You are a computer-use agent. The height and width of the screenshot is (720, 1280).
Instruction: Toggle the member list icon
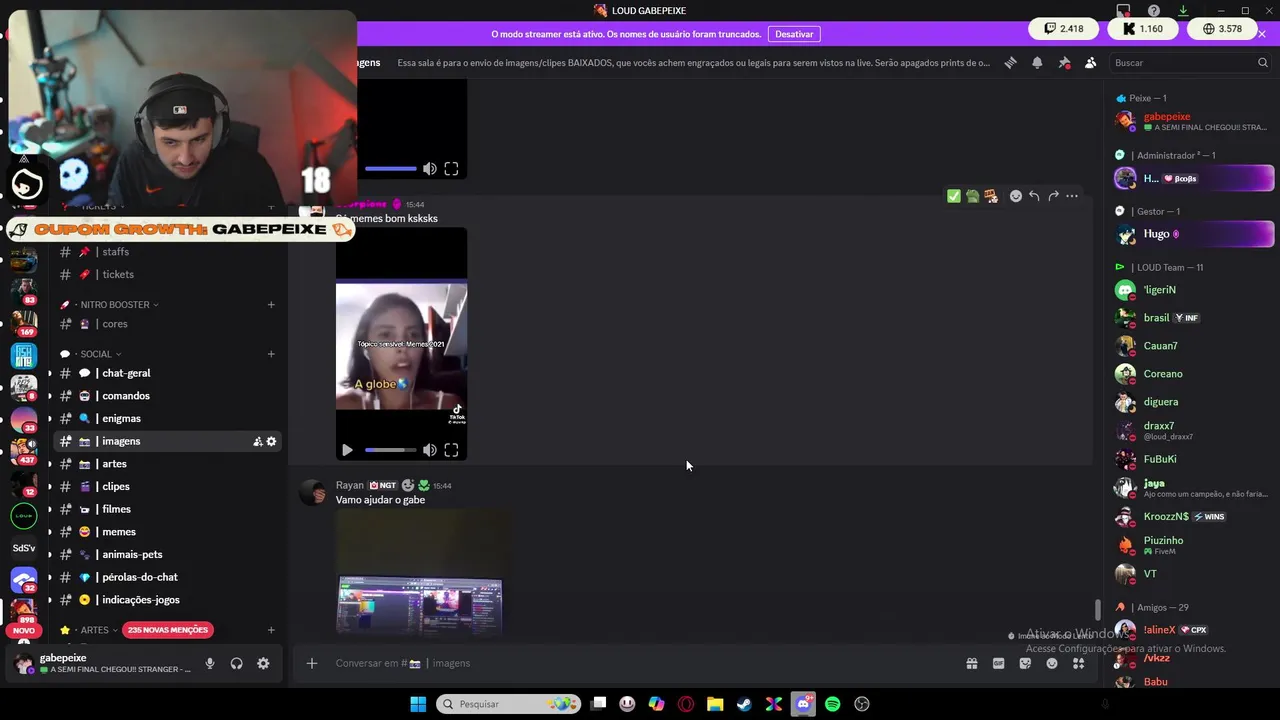point(1090,62)
